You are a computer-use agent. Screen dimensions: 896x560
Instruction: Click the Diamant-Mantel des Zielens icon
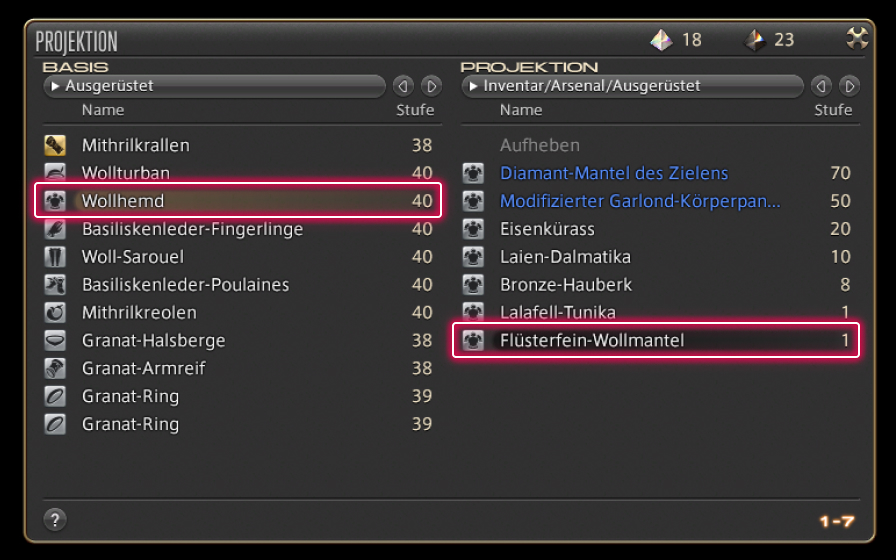pos(473,173)
